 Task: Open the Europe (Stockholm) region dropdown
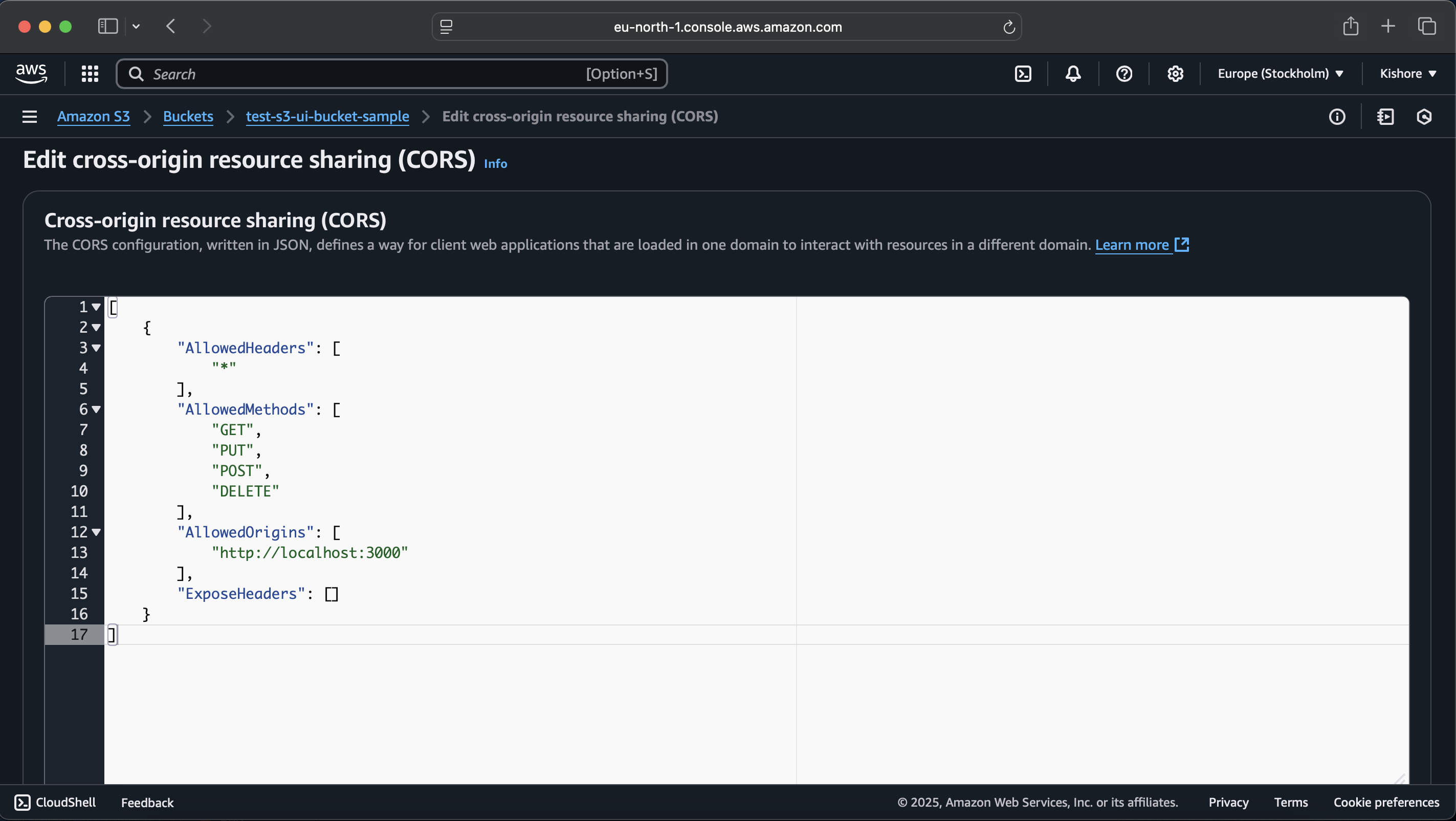[1280, 74]
